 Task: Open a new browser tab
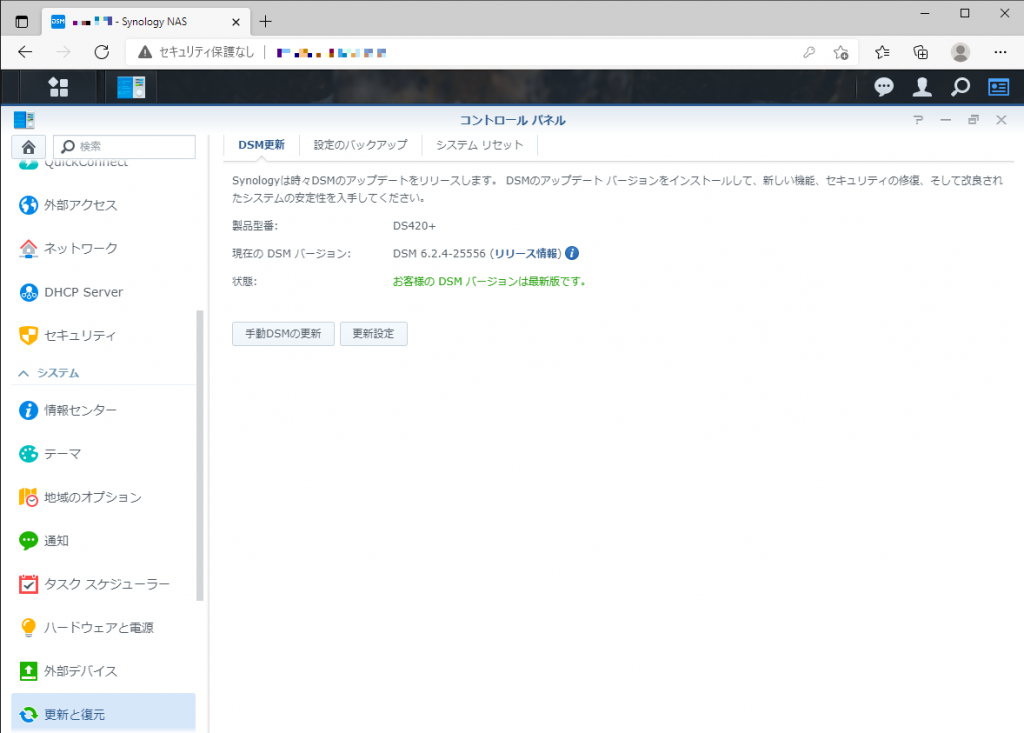(265, 22)
